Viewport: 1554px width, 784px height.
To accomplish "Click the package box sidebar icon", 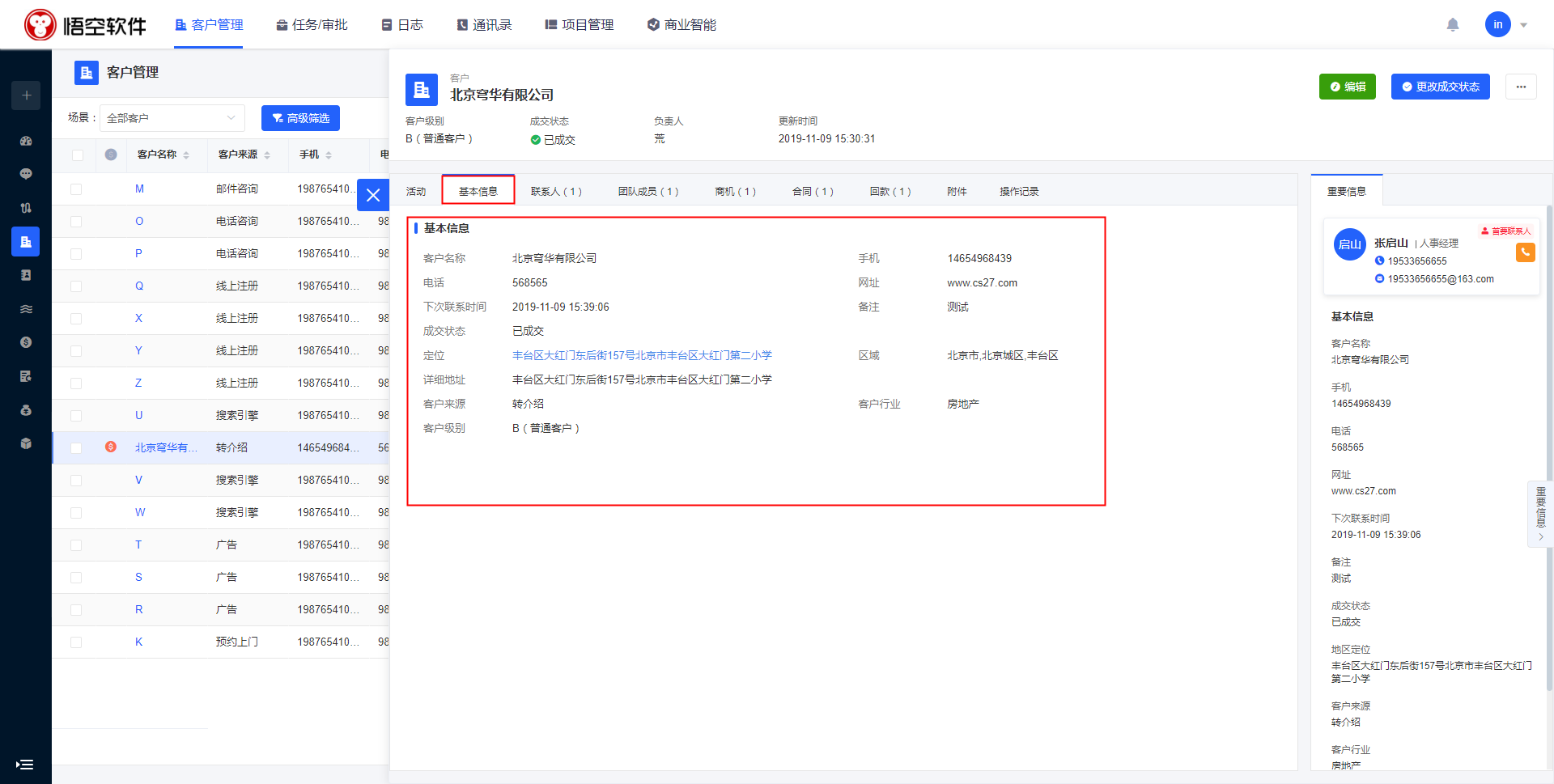I will tap(26, 443).
